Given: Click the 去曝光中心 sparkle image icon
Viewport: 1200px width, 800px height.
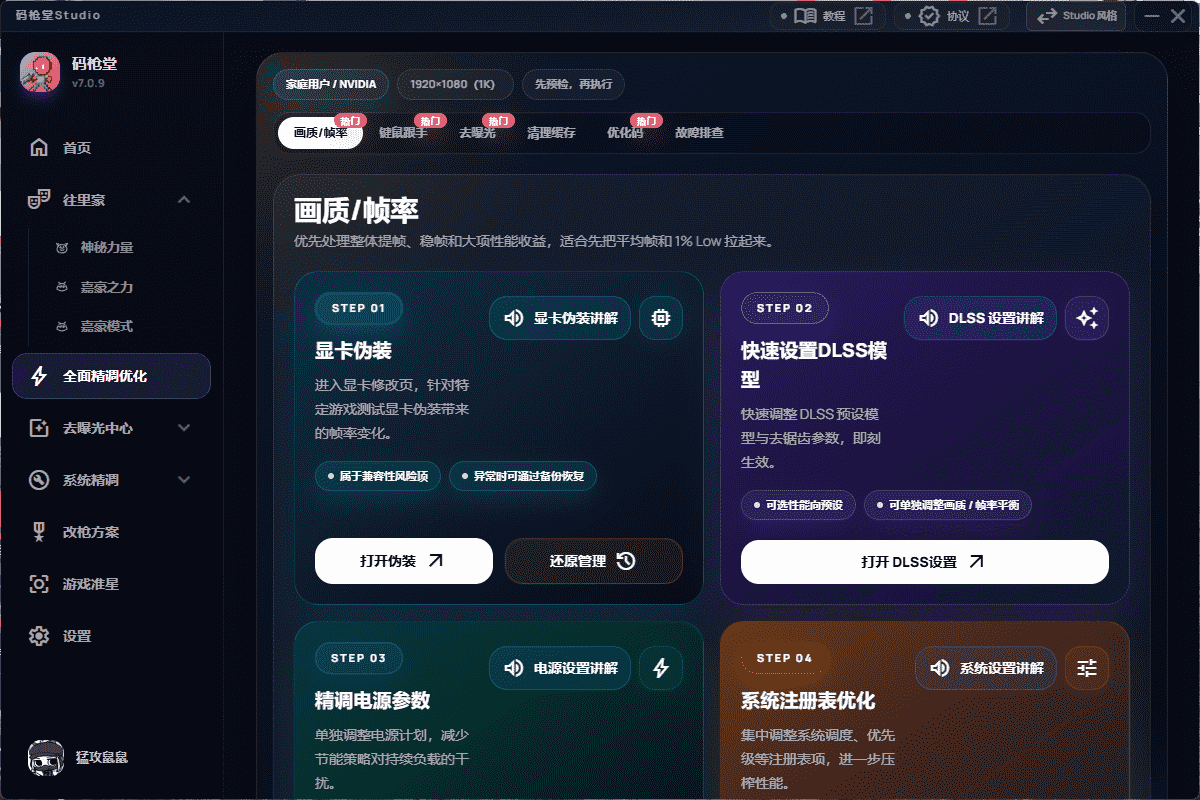Looking at the screenshot, I should pos(39,428).
